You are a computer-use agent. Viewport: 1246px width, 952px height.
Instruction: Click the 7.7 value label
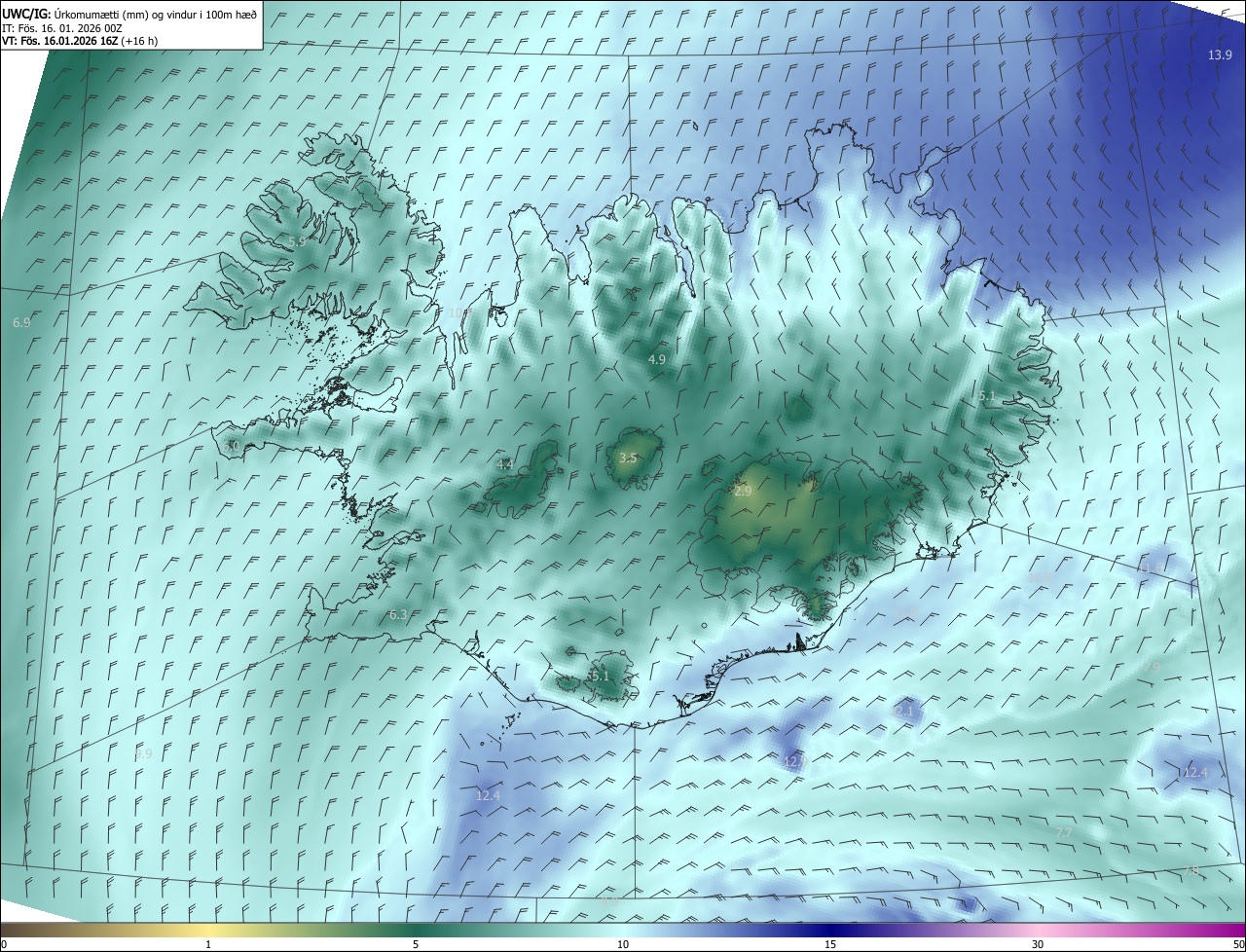(1064, 833)
